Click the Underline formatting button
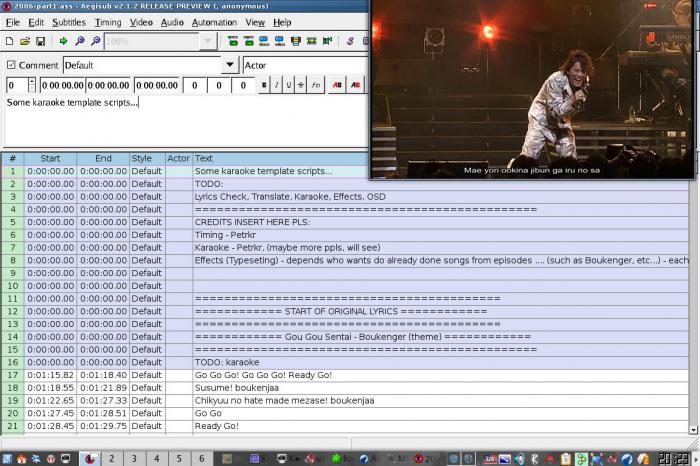This screenshot has width=700, height=466. pyautogui.click(x=288, y=85)
